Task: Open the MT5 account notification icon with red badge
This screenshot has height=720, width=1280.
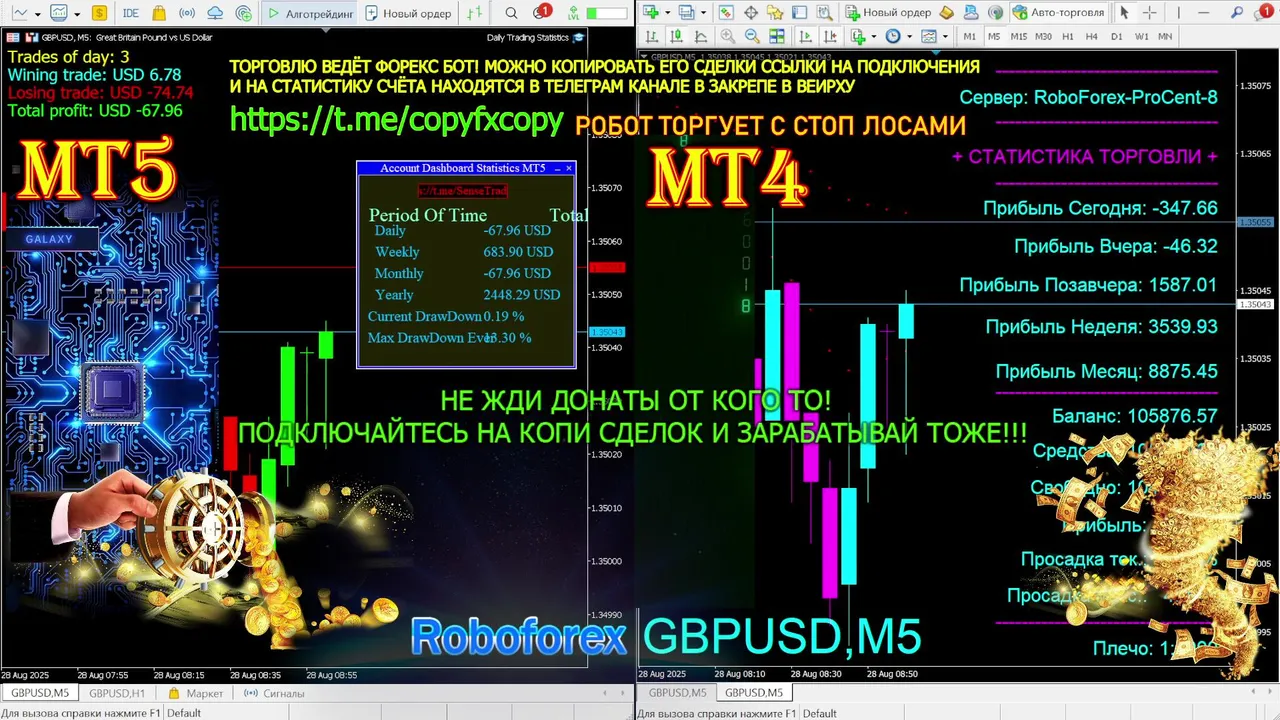Action: [541, 13]
